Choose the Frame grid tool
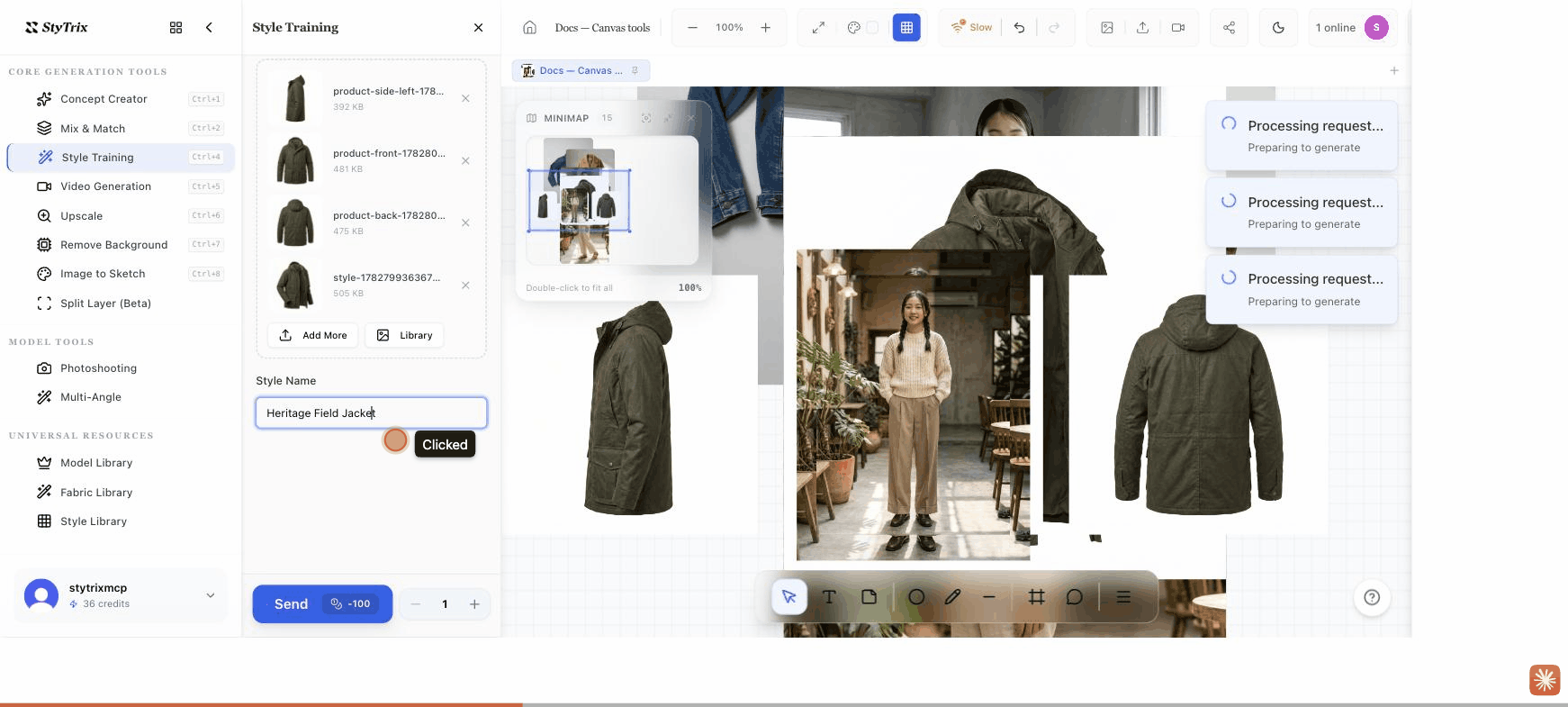 1036,597
